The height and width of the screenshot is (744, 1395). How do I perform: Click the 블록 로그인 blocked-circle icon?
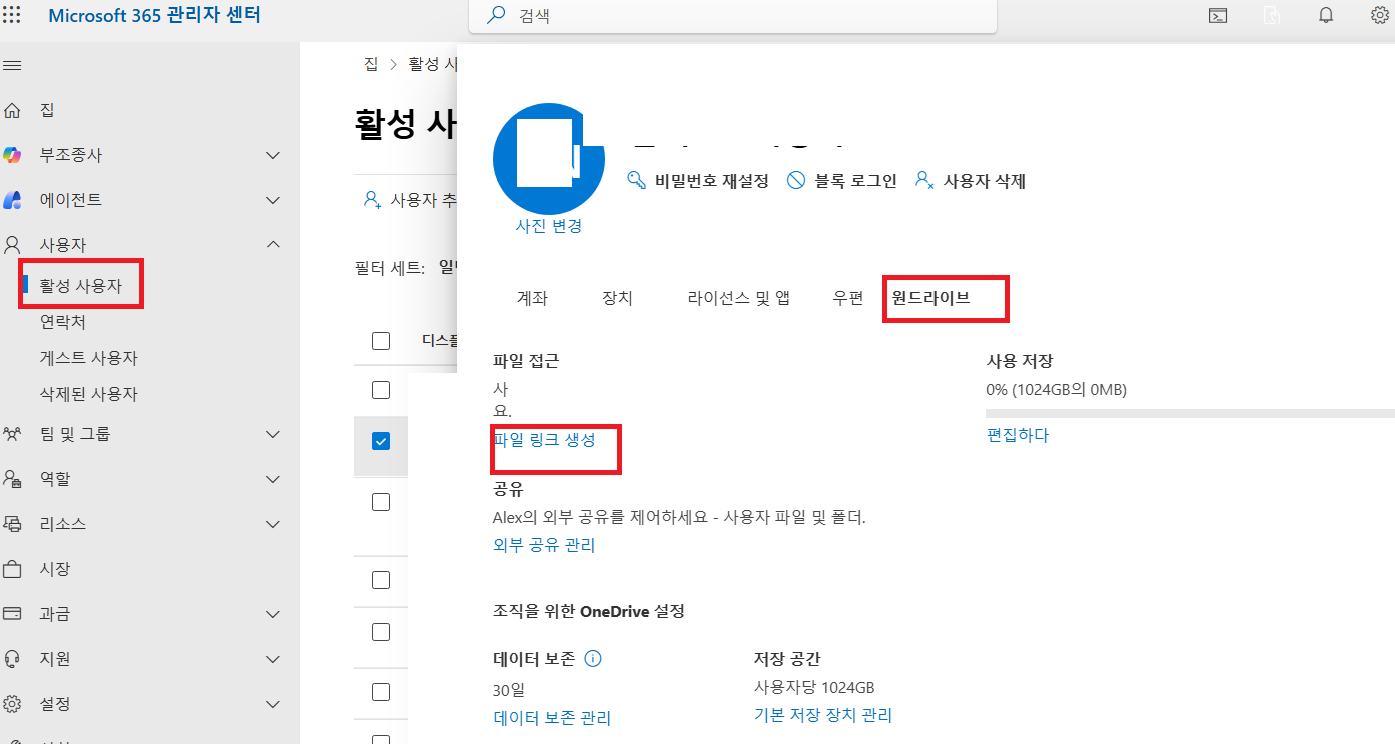(796, 181)
